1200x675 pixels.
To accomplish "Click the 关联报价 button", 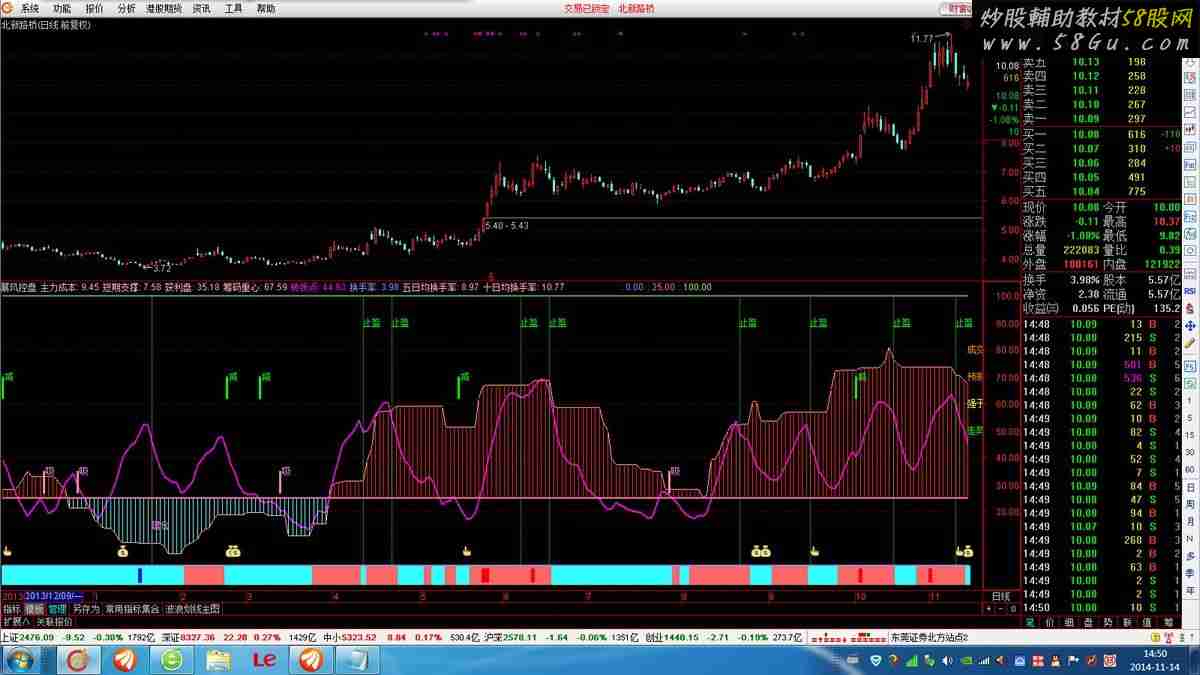I will (x=55, y=621).
